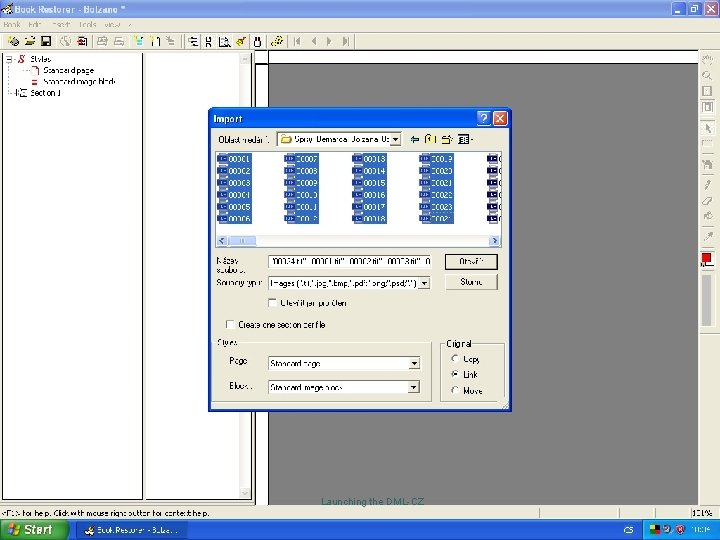
Task: Open the Block style dropdown
Action: [x=414, y=387]
